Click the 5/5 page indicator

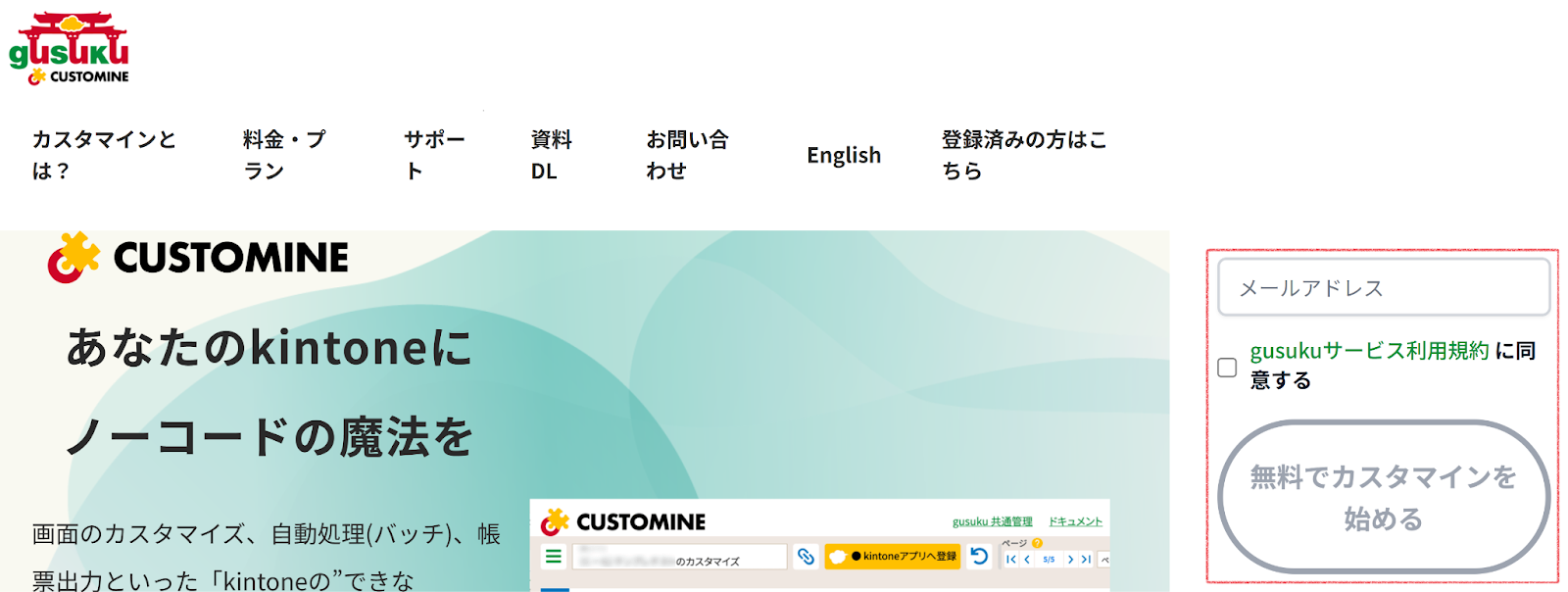tap(1049, 560)
